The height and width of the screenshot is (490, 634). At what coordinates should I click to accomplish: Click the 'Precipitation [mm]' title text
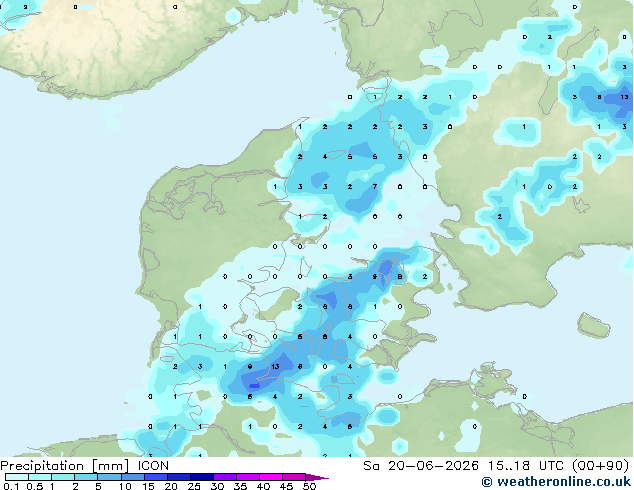(65, 466)
